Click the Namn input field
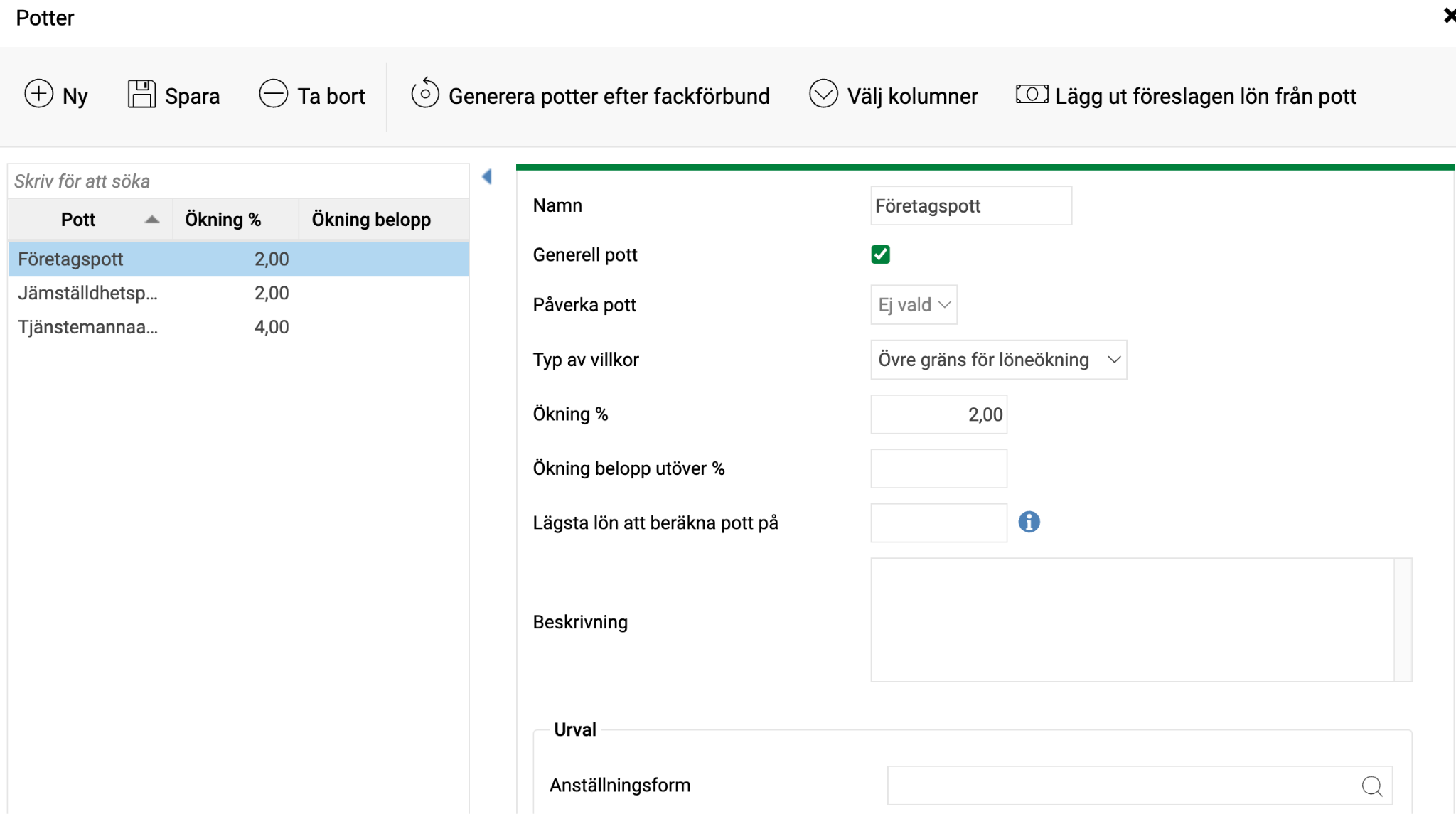 pos(971,206)
